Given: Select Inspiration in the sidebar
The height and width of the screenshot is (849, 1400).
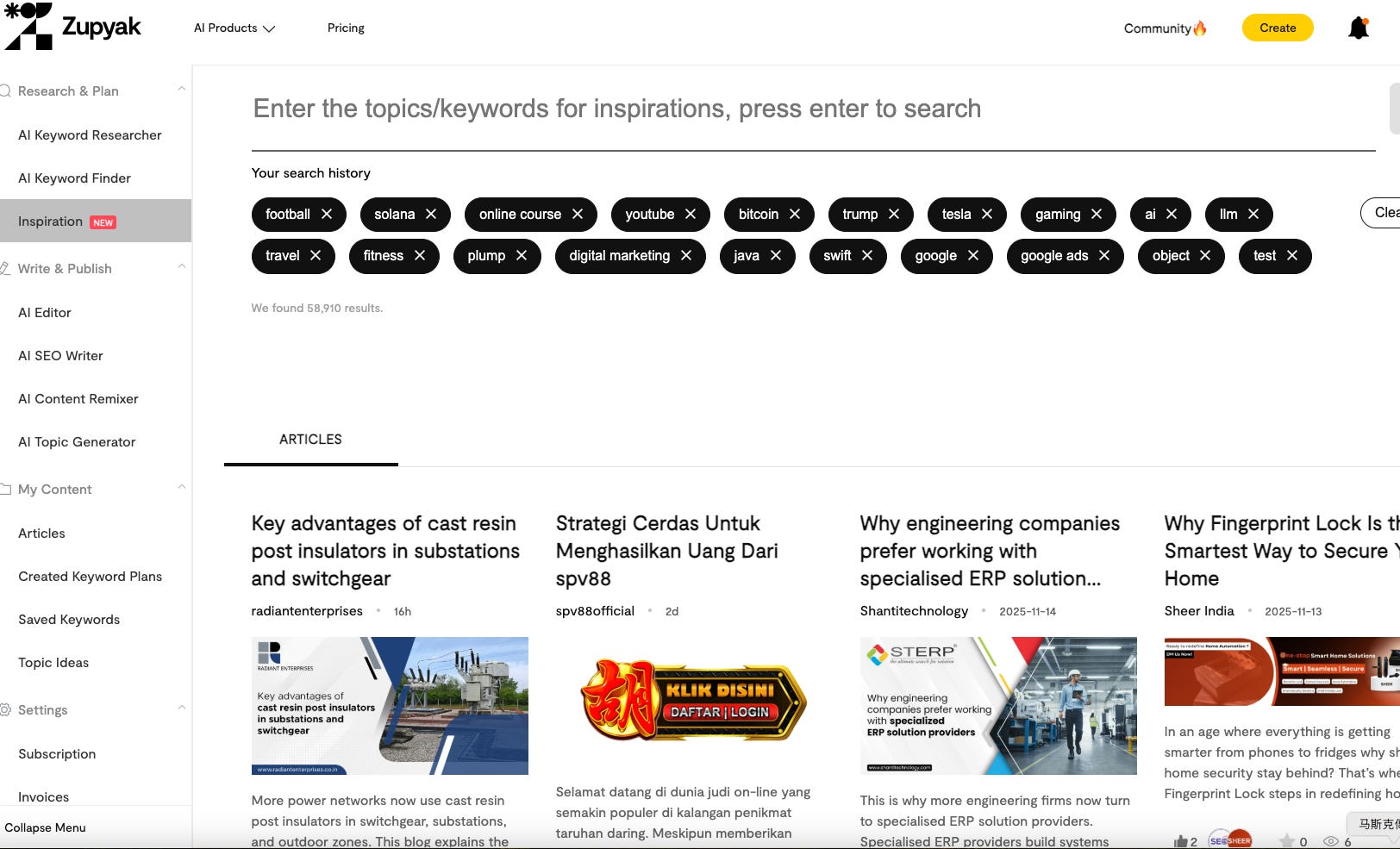Looking at the screenshot, I should tap(96, 222).
